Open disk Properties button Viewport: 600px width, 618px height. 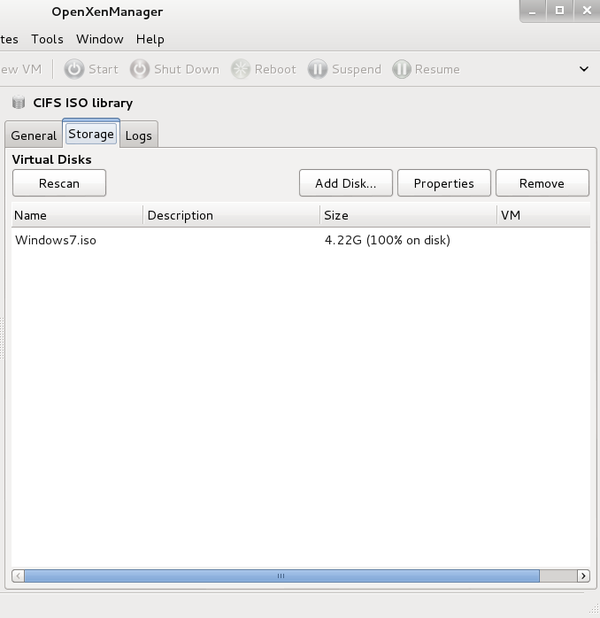tap(444, 183)
